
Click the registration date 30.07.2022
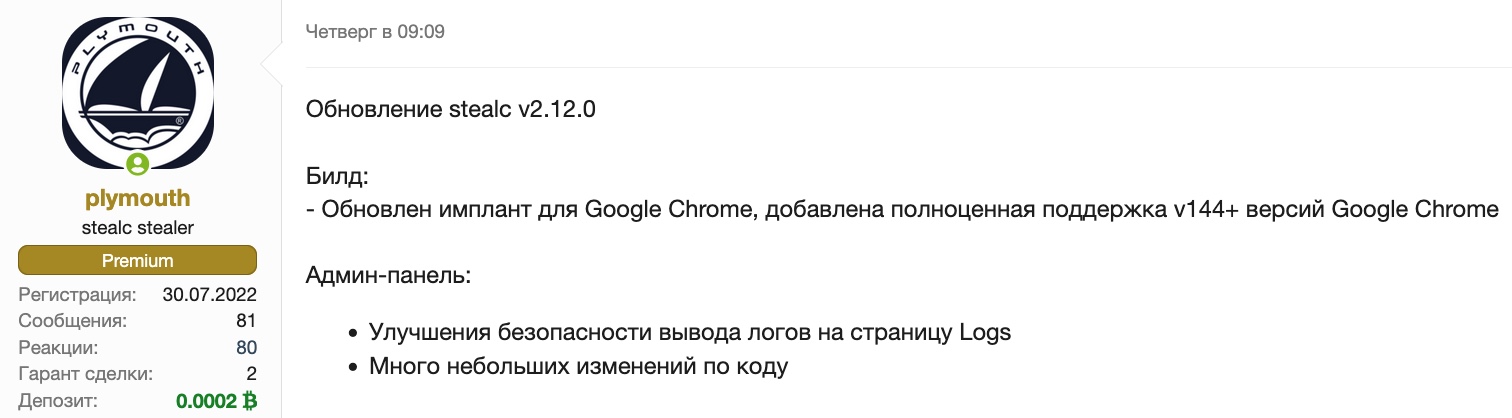[210, 295]
